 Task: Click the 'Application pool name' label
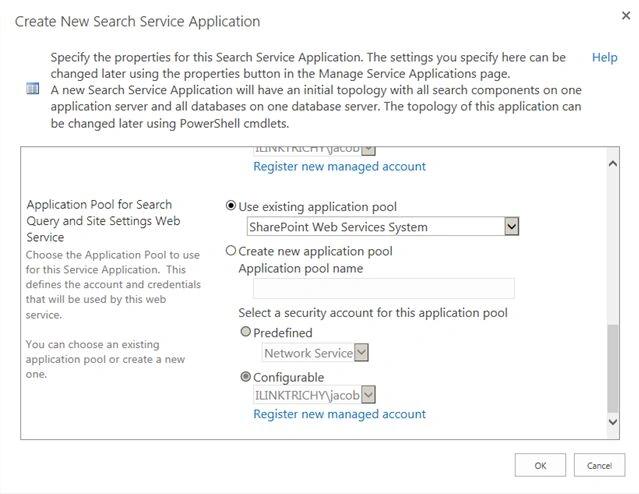tap(301, 269)
